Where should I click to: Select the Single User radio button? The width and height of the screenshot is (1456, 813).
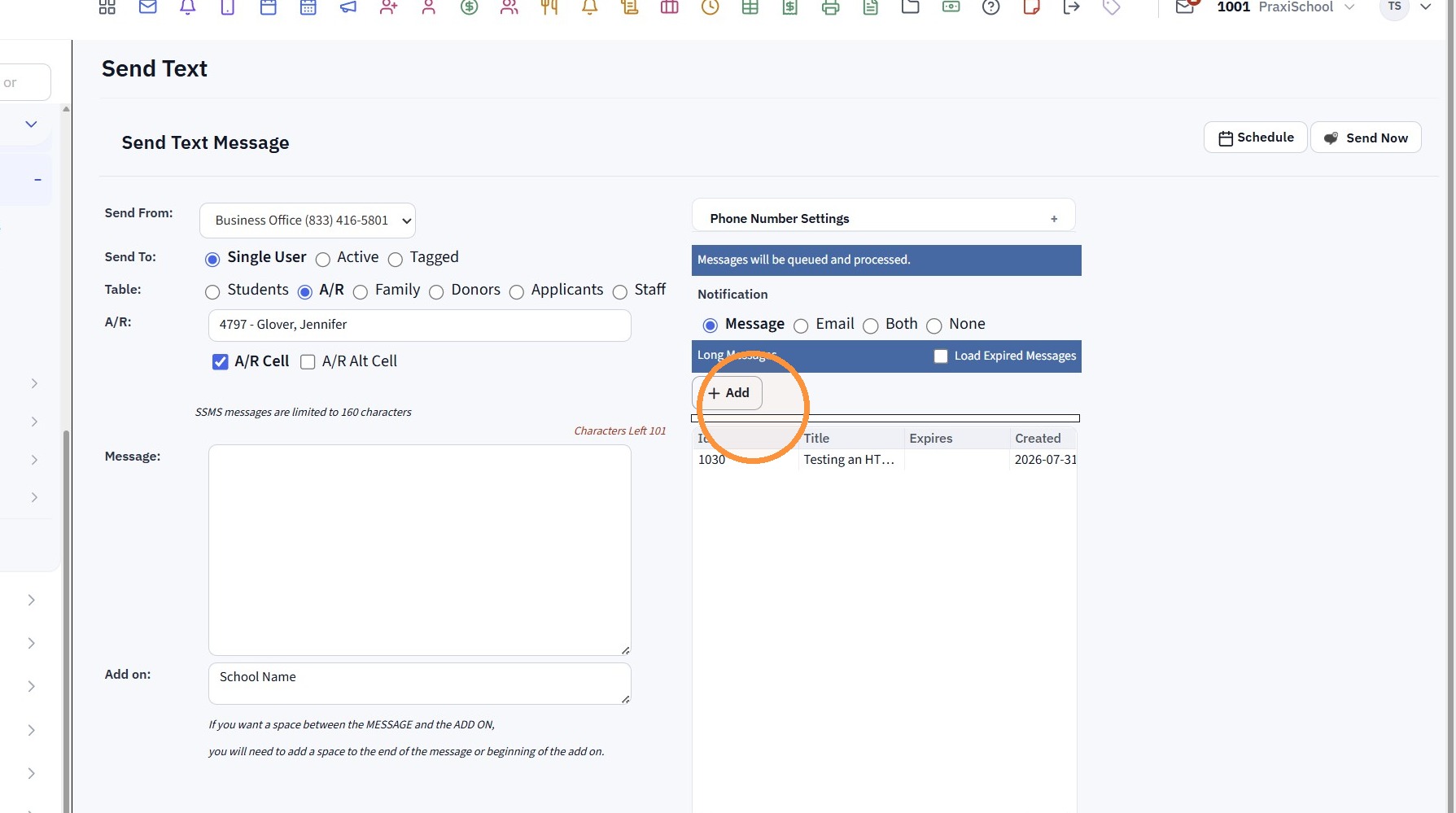[x=212, y=260]
